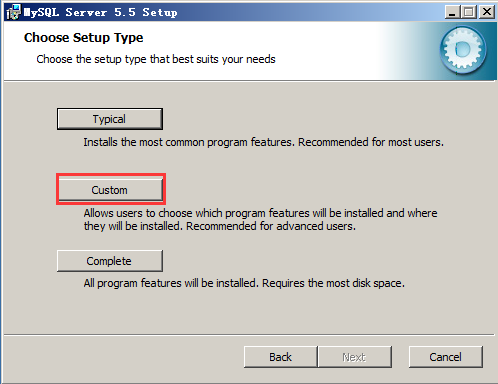The image size is (498, 384).
Task: Click the 'Allows users to choose' description line
Action: tap(260, 213)
